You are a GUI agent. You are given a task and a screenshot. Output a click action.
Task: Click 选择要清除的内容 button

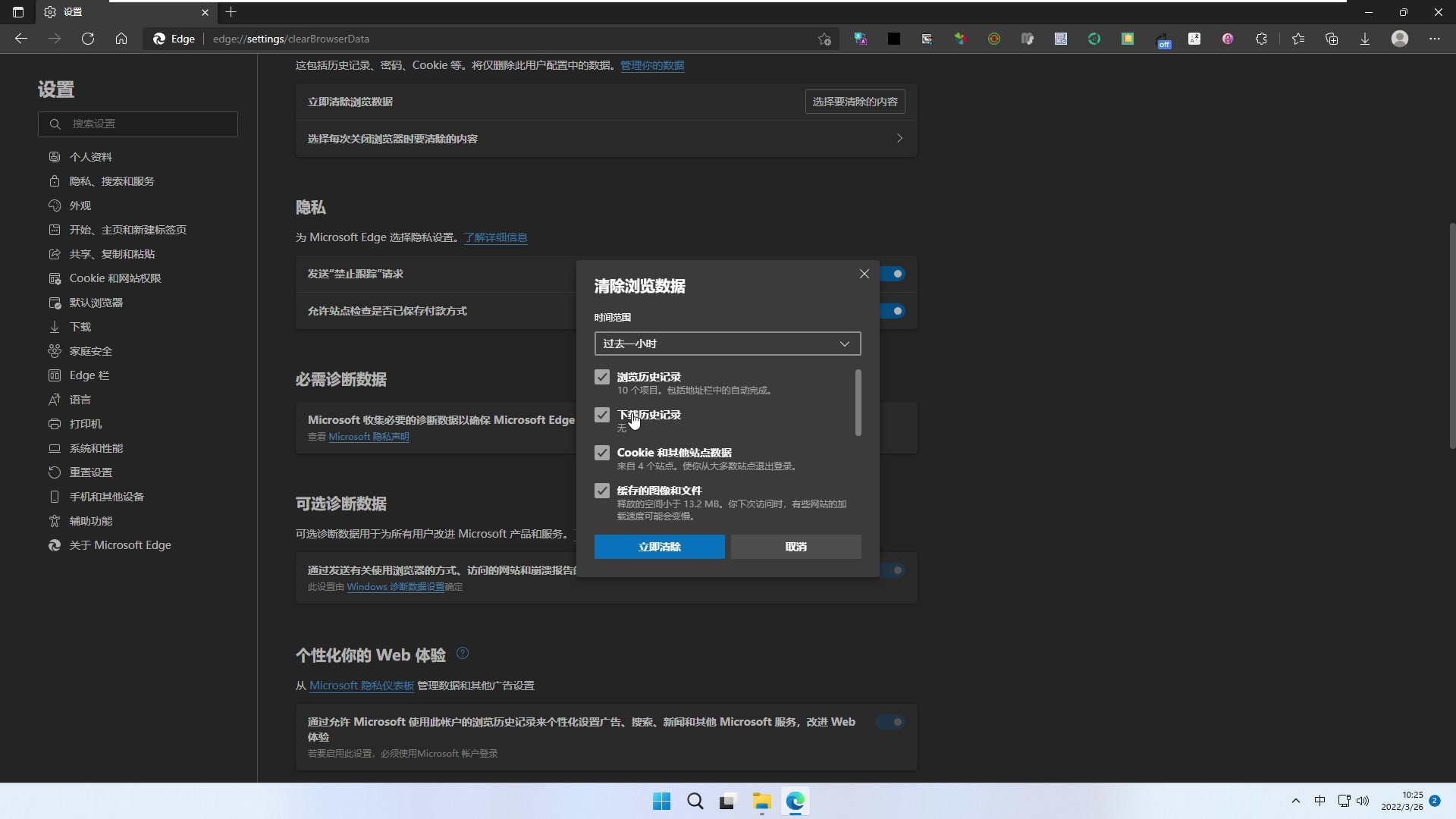[855, 102]
